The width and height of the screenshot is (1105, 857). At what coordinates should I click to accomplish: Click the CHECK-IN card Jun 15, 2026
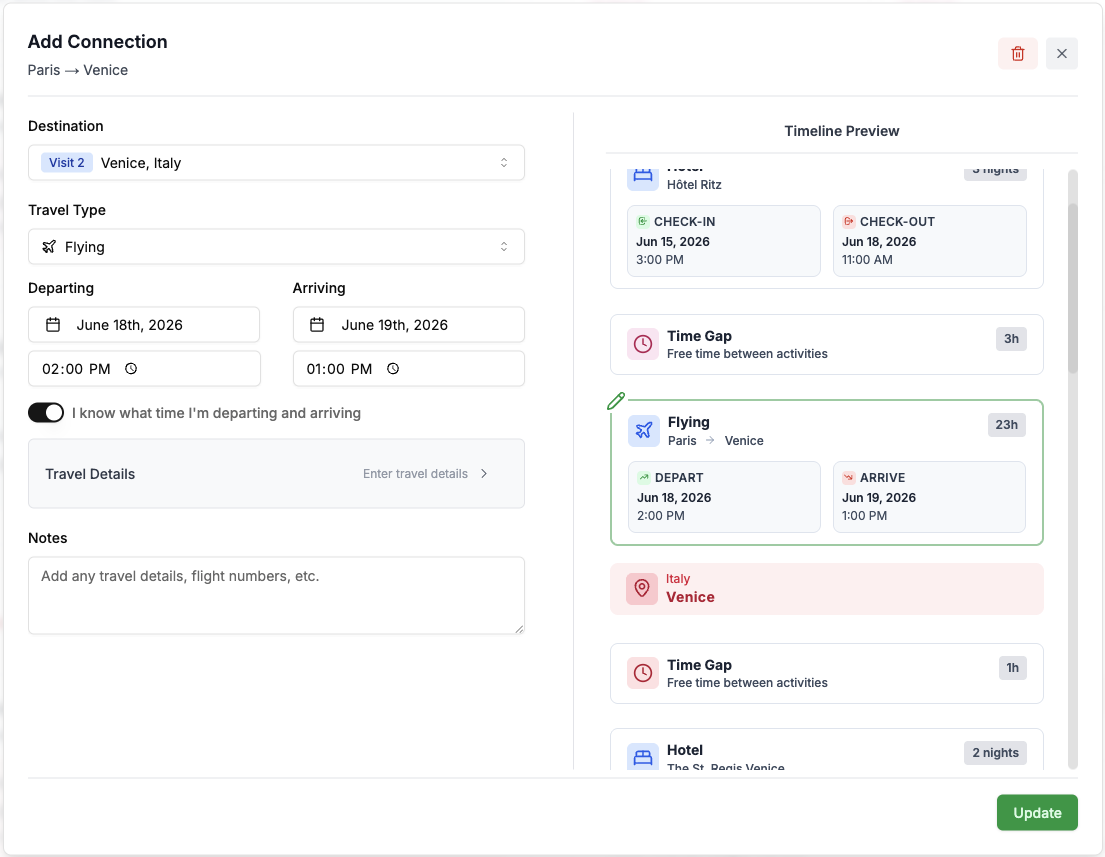click(724, 241)
